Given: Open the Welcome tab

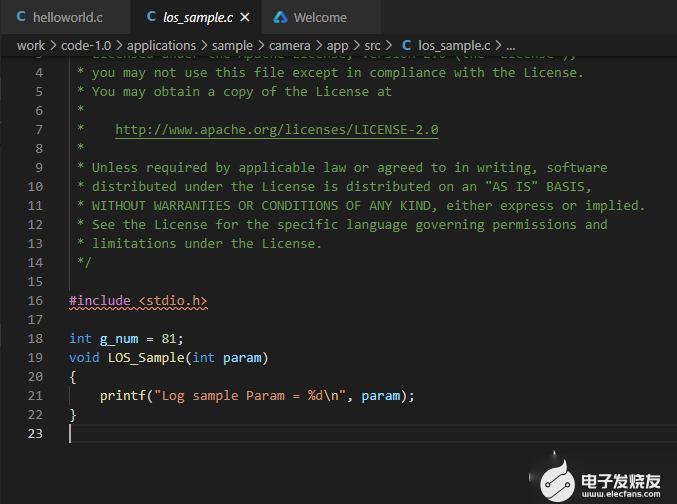Looking at the screenshot, I should [x=320, y=17].
